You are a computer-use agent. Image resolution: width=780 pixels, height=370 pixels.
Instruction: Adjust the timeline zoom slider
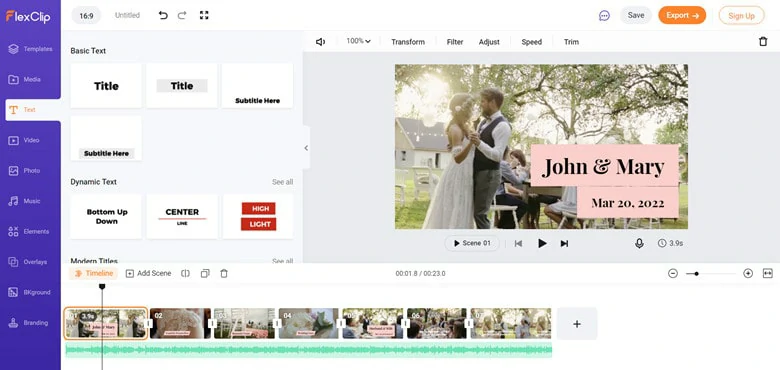710,274
